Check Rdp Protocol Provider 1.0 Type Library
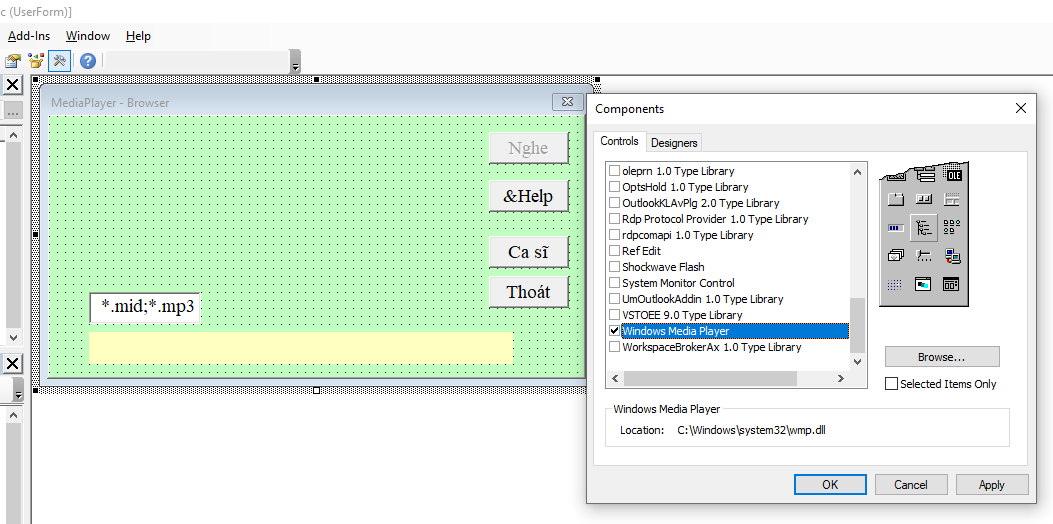Viewport: 1053px width, 524px height. tap(614, 219)
